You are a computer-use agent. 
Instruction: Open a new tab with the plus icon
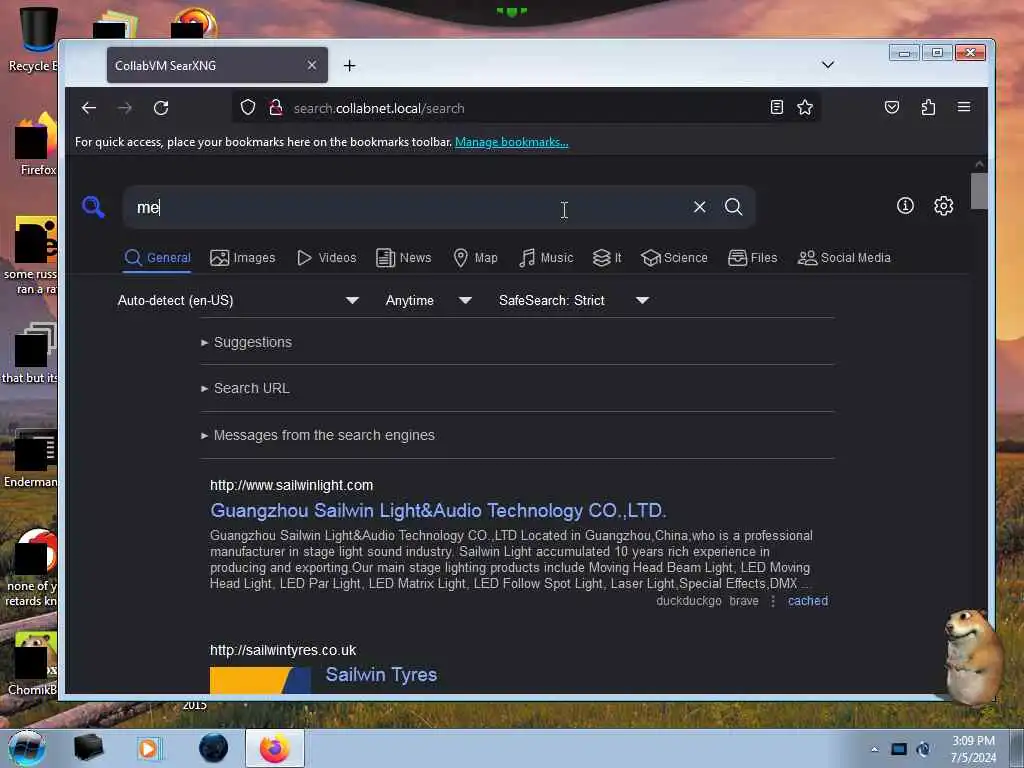[349, 65]
